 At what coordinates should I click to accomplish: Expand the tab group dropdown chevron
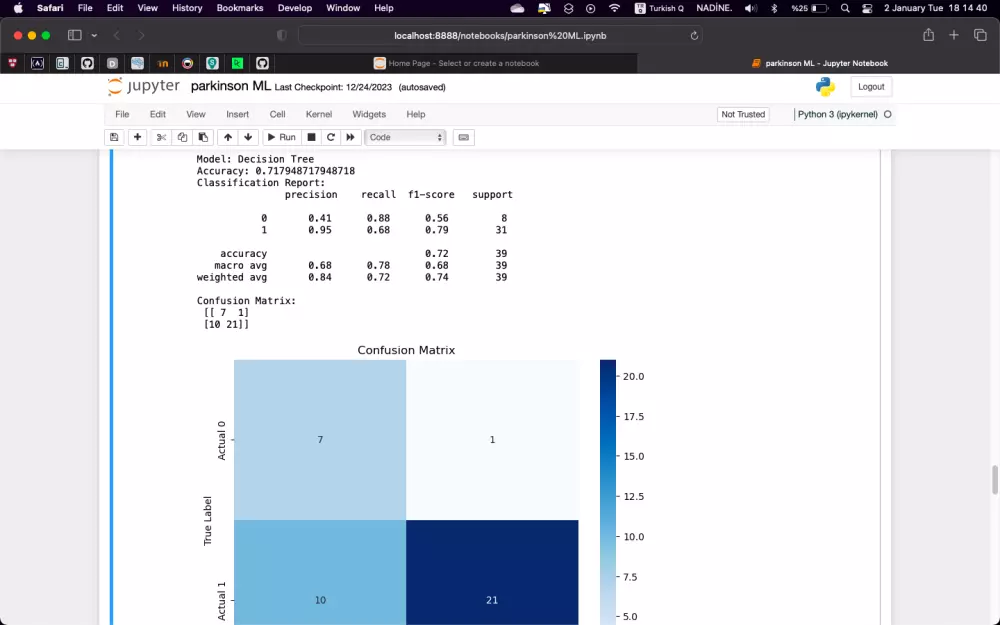pos(94,36)
